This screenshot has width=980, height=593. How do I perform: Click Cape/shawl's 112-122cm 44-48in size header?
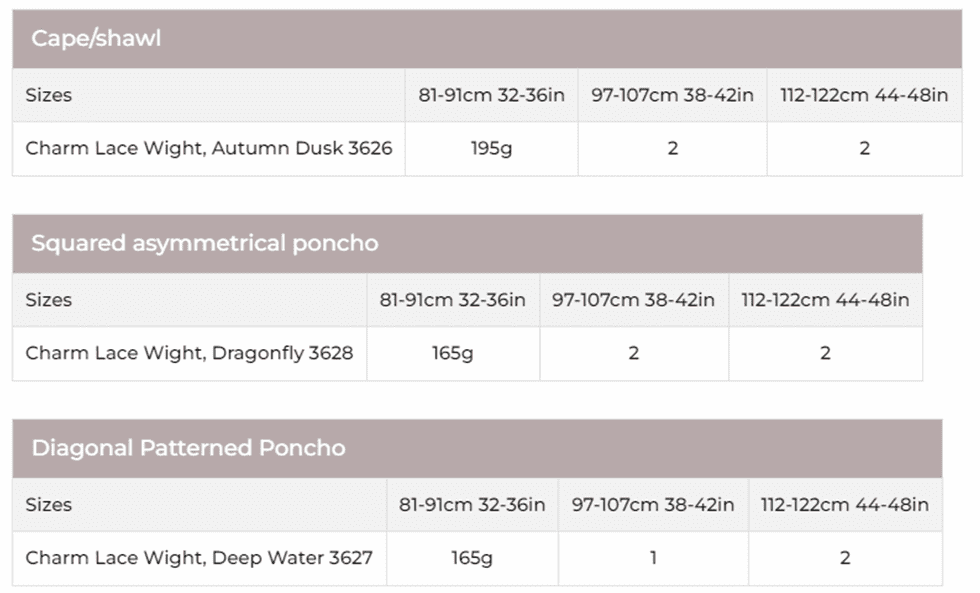[x=864, y=95]
